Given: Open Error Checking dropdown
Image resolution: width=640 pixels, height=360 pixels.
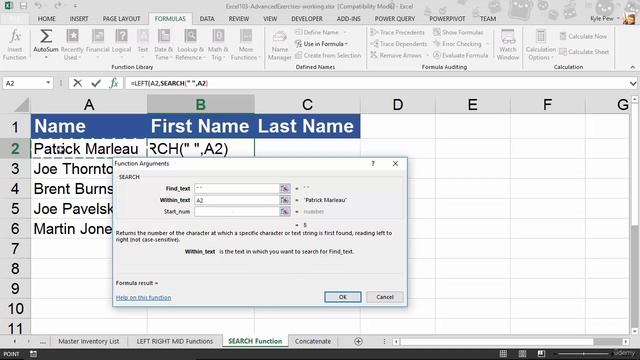Looking at the screenshot, I should pyautogui.click(x=487, y=44).
